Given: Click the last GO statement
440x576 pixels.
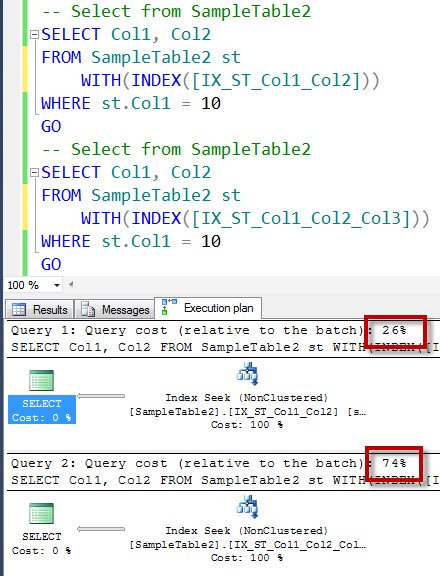Looking at the screenshot, I should point(51,264).
